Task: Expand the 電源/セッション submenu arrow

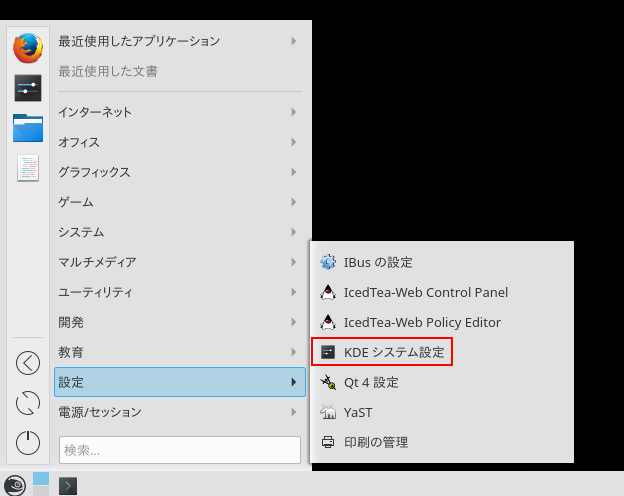Action: (294, 412)
